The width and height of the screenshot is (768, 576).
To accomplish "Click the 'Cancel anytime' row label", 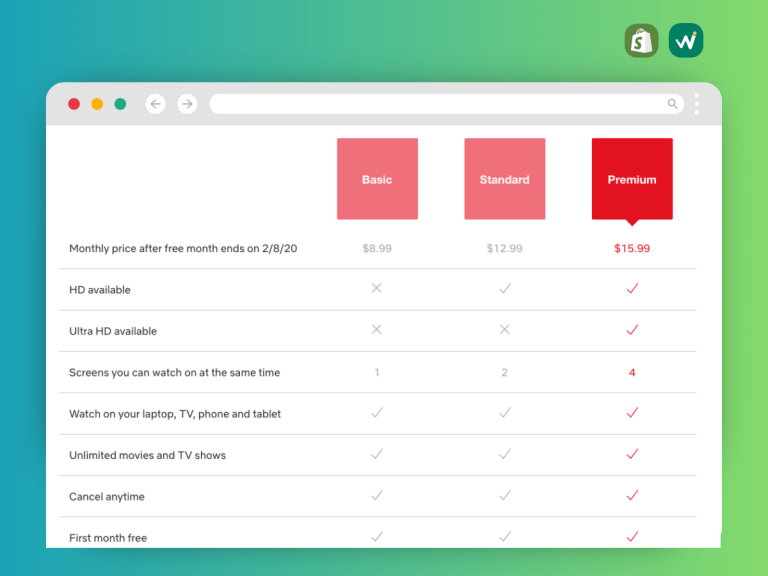I will click(x=107, y=497).
